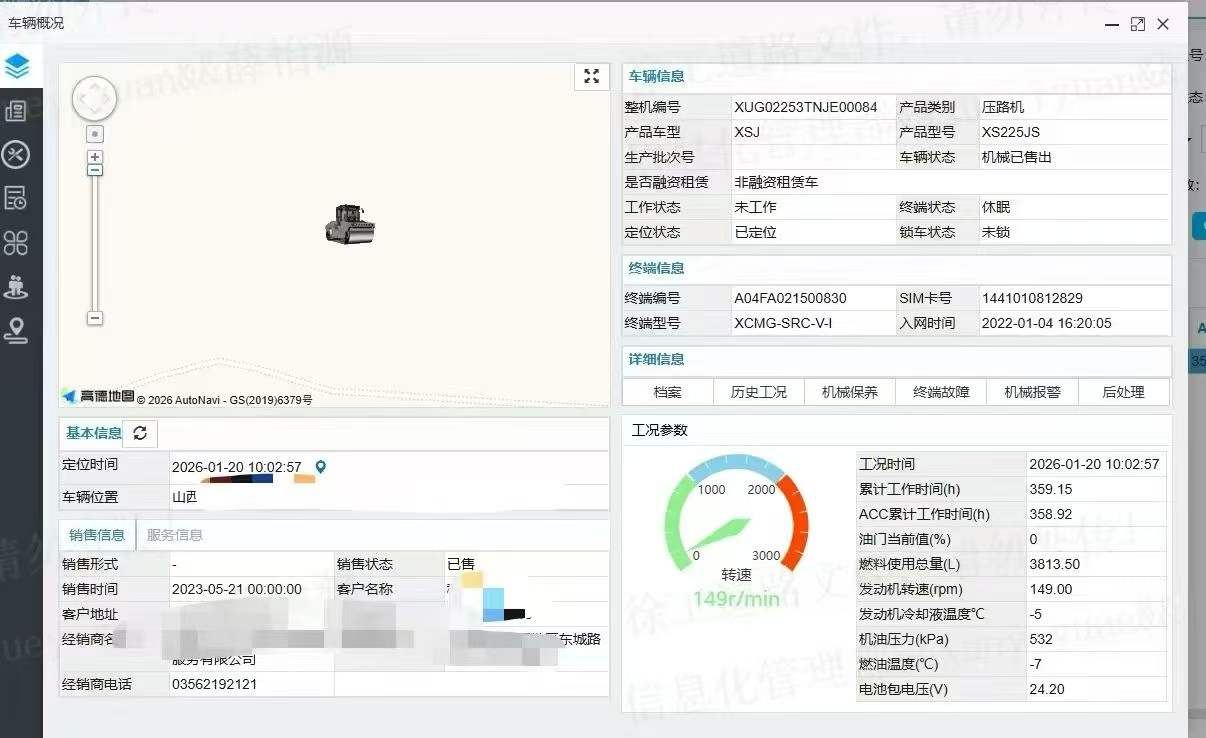Screen dimensions: 1206x738
Task: Open the document list sidebar icon
Action: [16, 111]
